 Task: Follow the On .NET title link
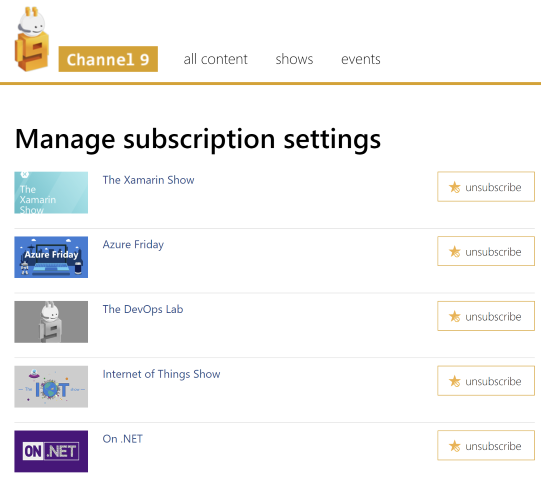122,439
